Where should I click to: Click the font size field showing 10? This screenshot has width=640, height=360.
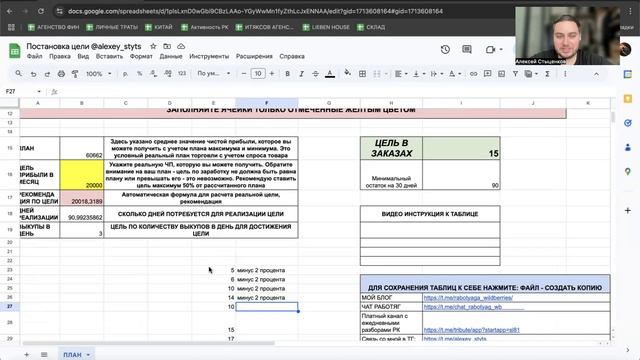pyautogui.click(x=258, y=74)
